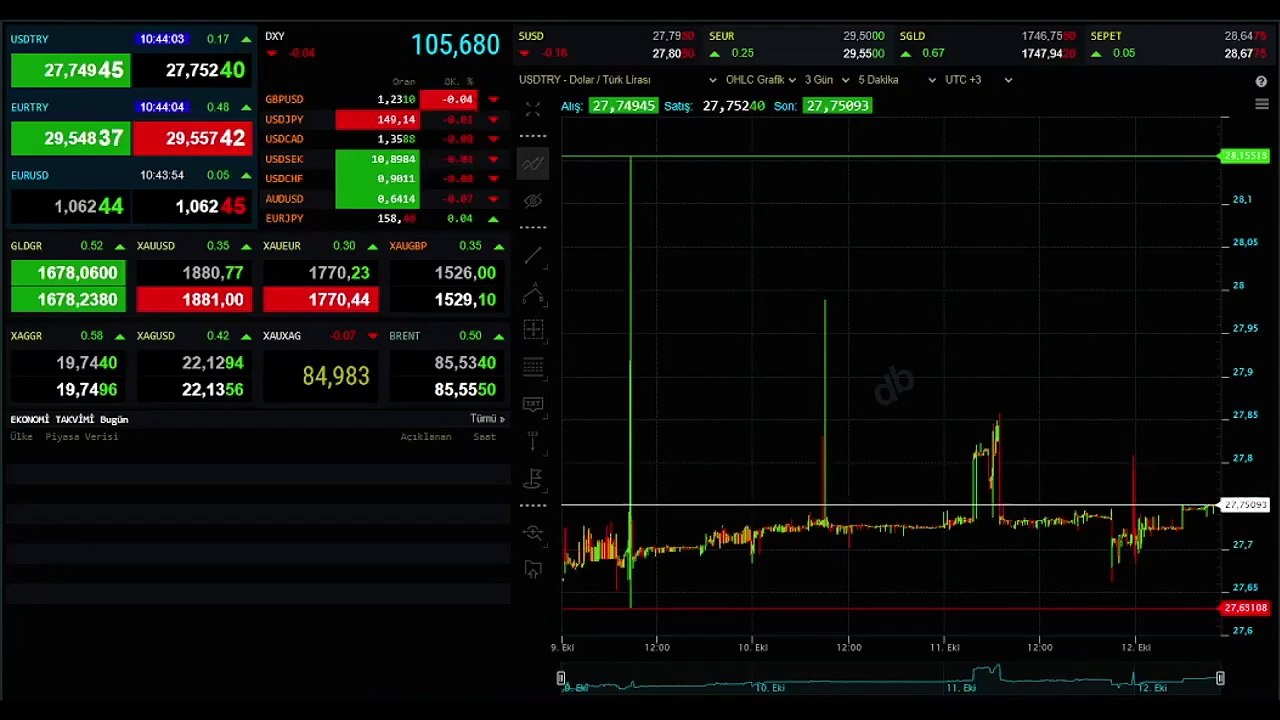Click the left handle of chart range navigator
Image resolution: width=1280 pixels, height=720 pixels.
click(561, 678)
